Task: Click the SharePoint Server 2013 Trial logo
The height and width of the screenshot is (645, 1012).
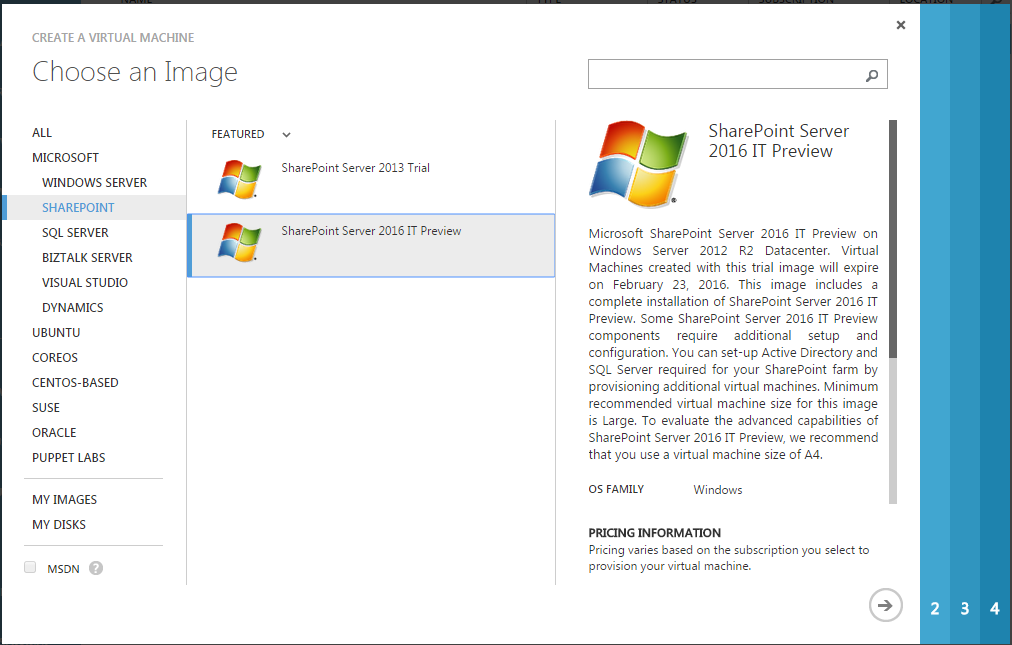Action: pos(239,179)
